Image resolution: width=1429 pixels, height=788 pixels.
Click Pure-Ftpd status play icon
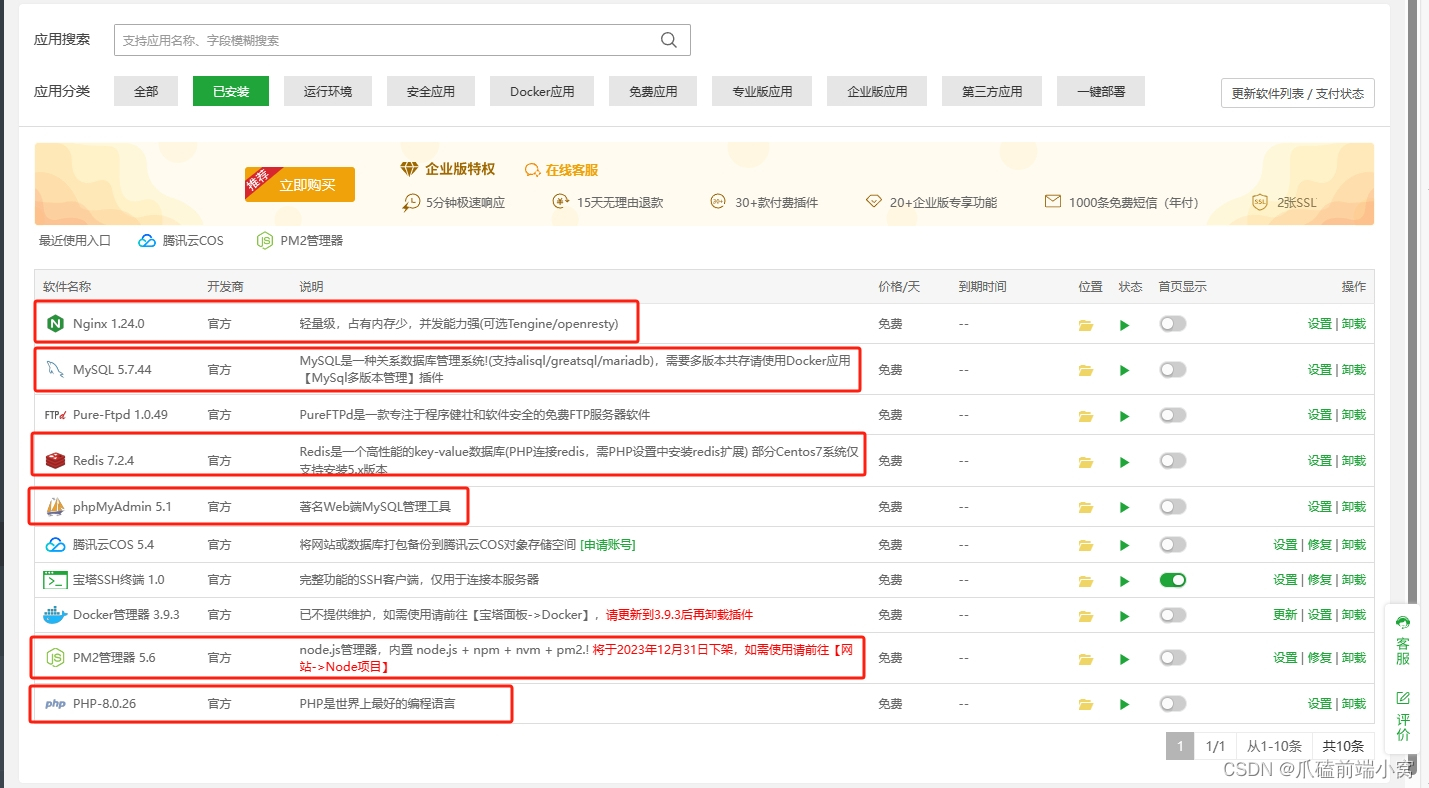(x=1125, y=415)
